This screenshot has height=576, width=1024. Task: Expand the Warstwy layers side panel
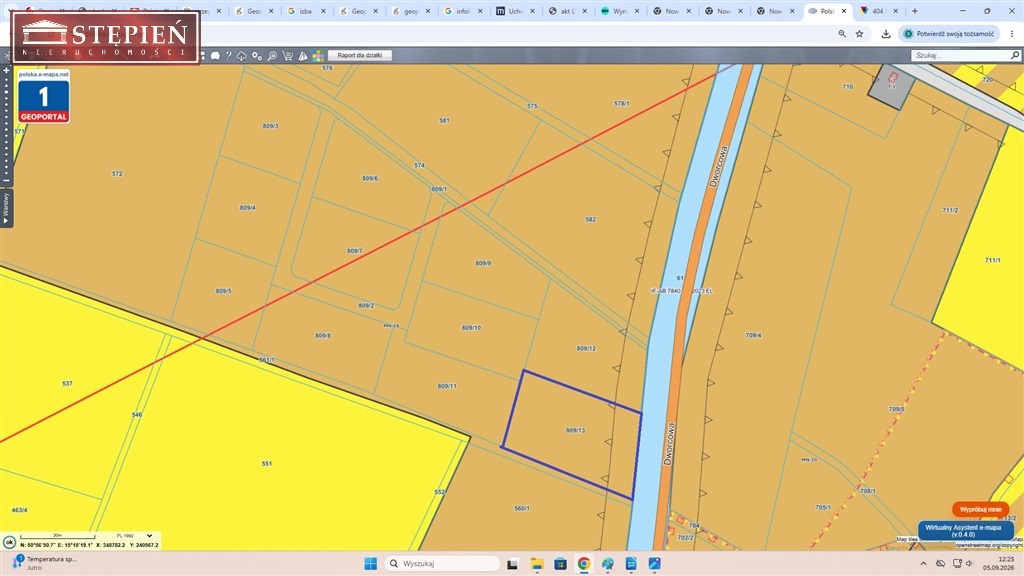(6, 208)
